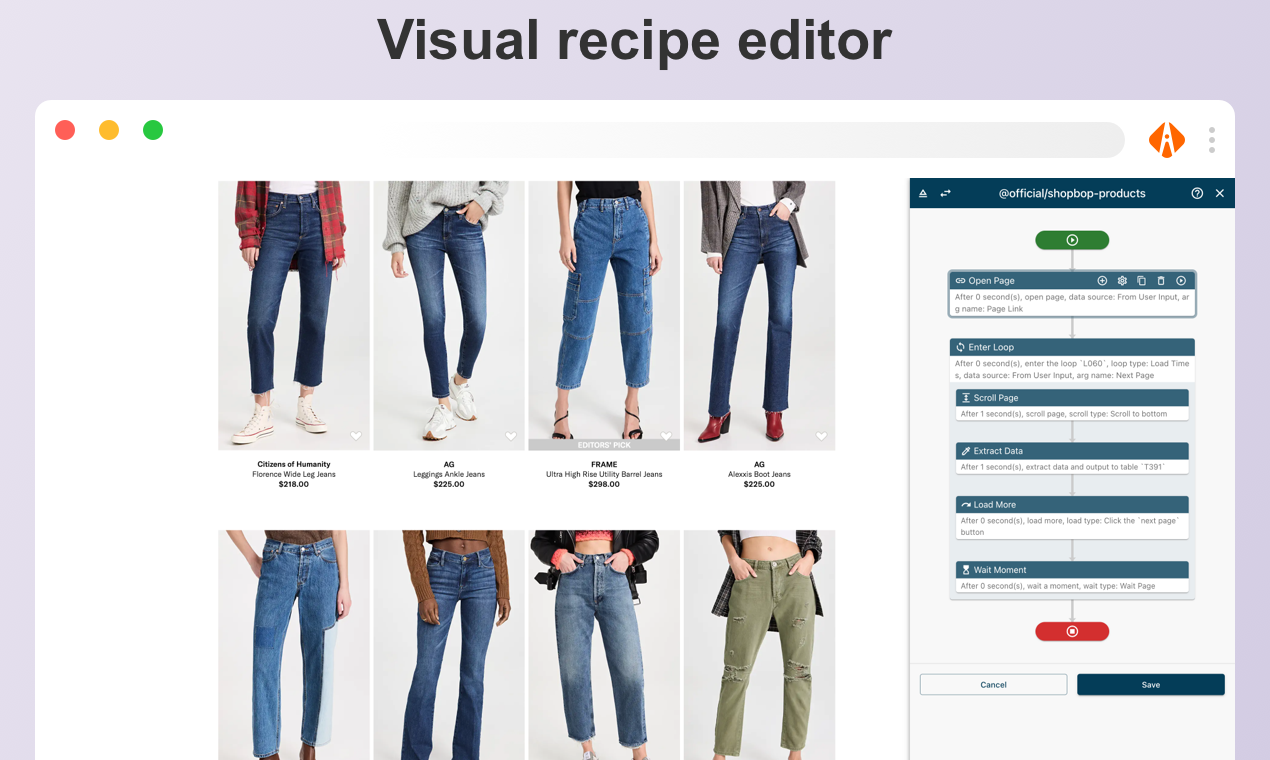The height and width of the screenshot is (760, 1270).
Task: Select the Enter Loop step header
Action: (1072, 347)
